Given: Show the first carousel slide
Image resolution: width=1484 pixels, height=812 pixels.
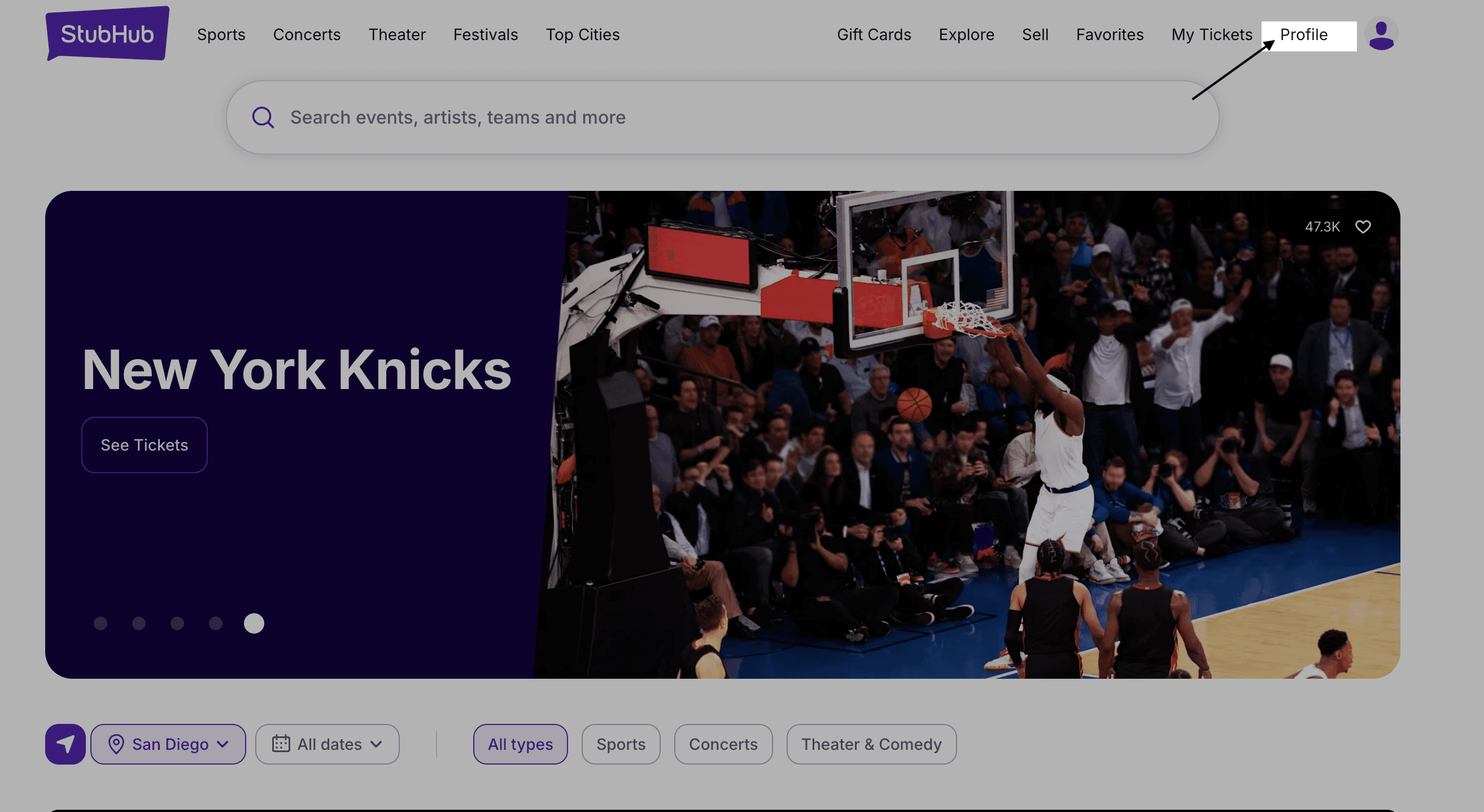Looking at the screenshot, I should point(101,623).
